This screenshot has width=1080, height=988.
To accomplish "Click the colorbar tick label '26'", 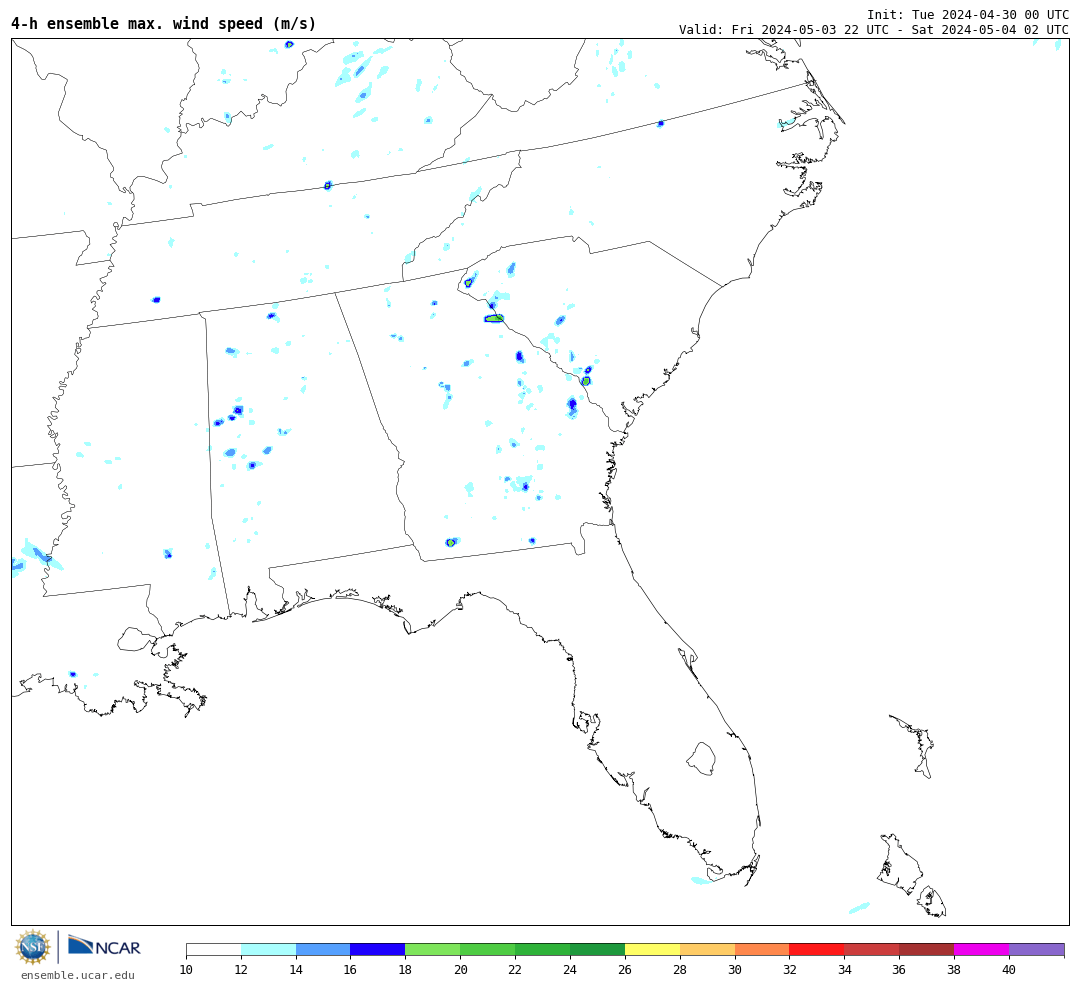I will 625,970.
